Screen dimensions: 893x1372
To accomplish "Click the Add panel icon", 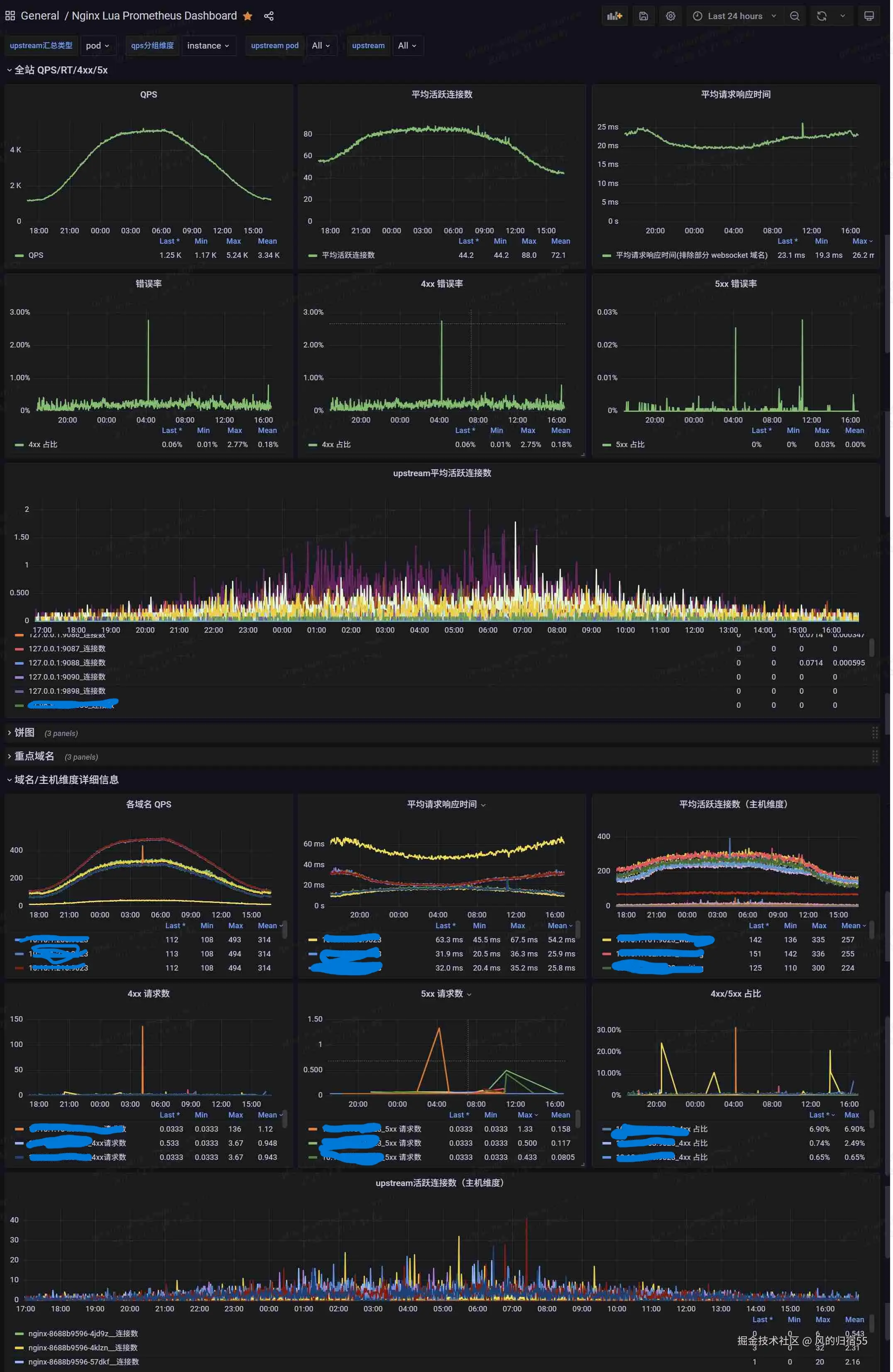I will click(x=614, y=16).
